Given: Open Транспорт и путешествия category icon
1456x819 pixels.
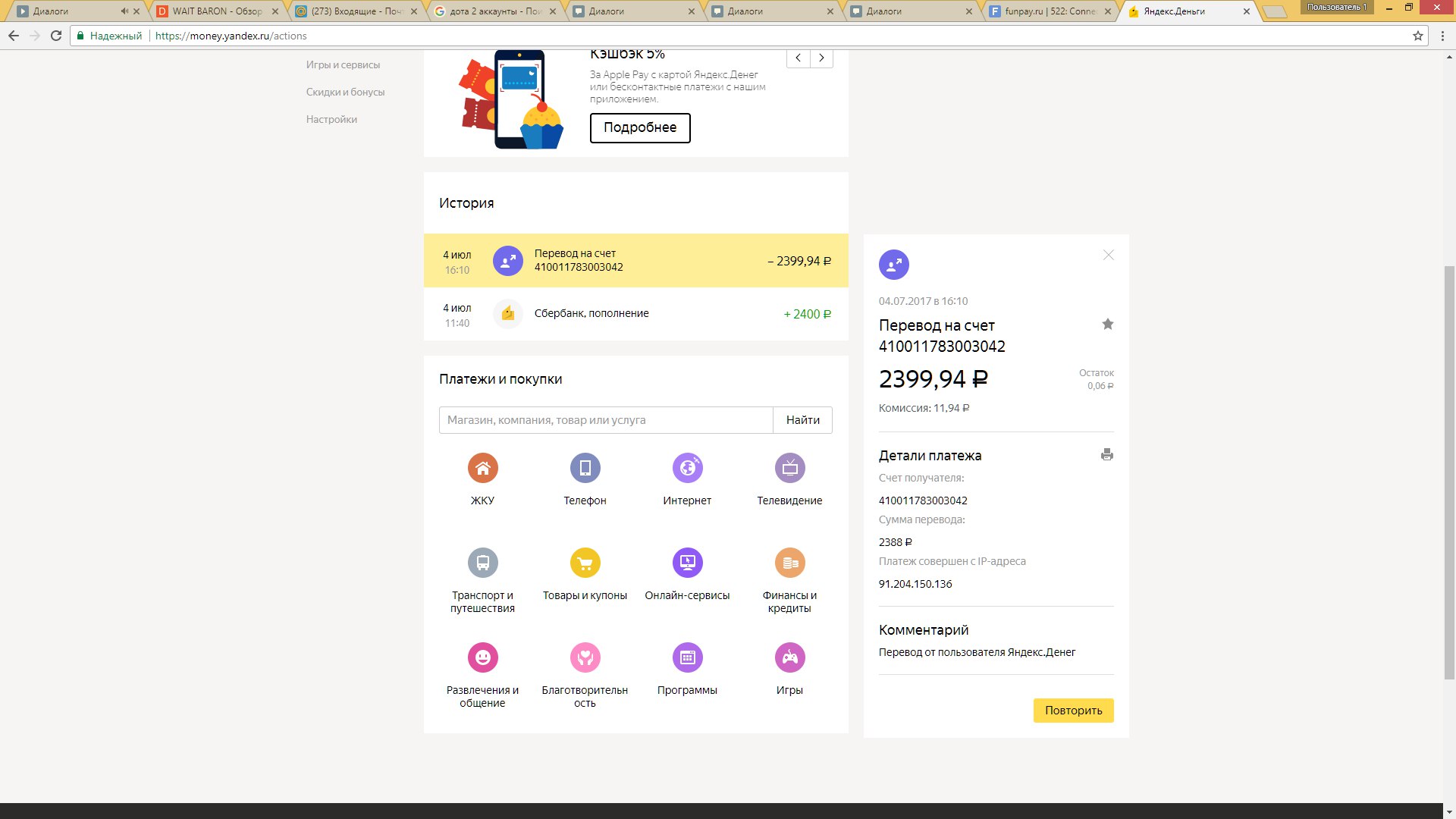Looking at the screenshot, I should coord(482,563).
